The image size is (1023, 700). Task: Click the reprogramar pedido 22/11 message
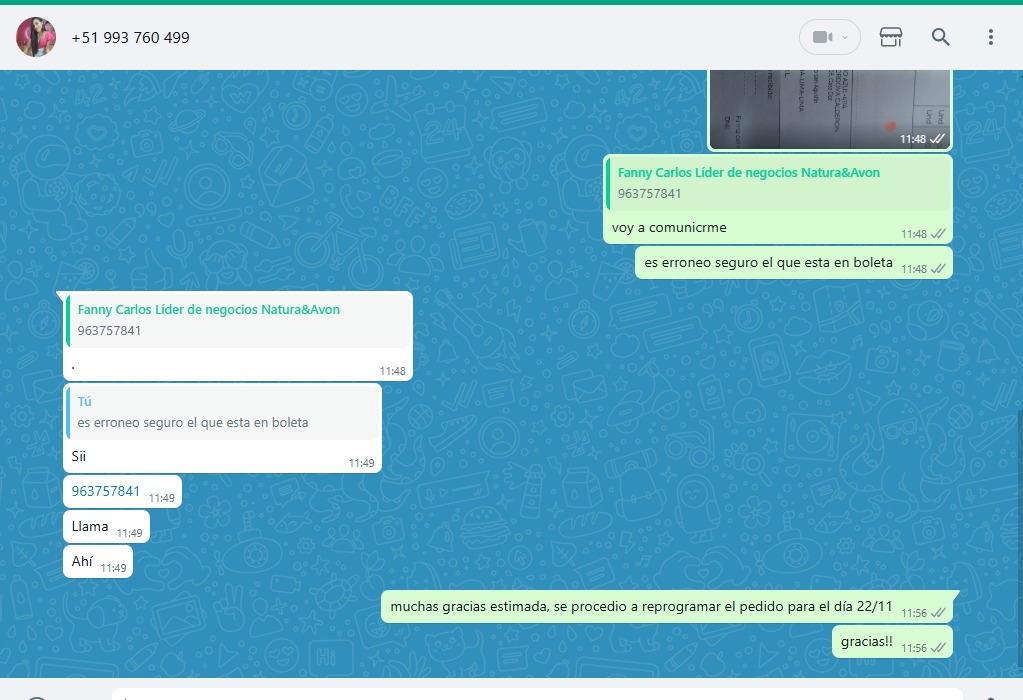tap(641, 606)
